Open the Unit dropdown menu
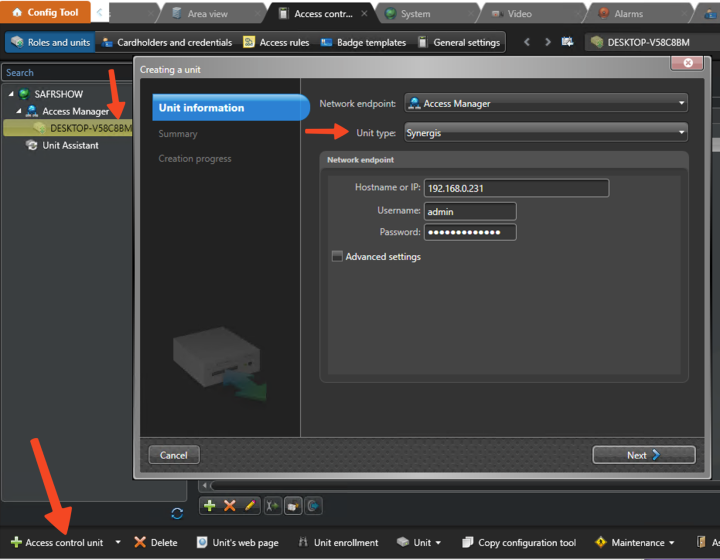 (418, 543)
